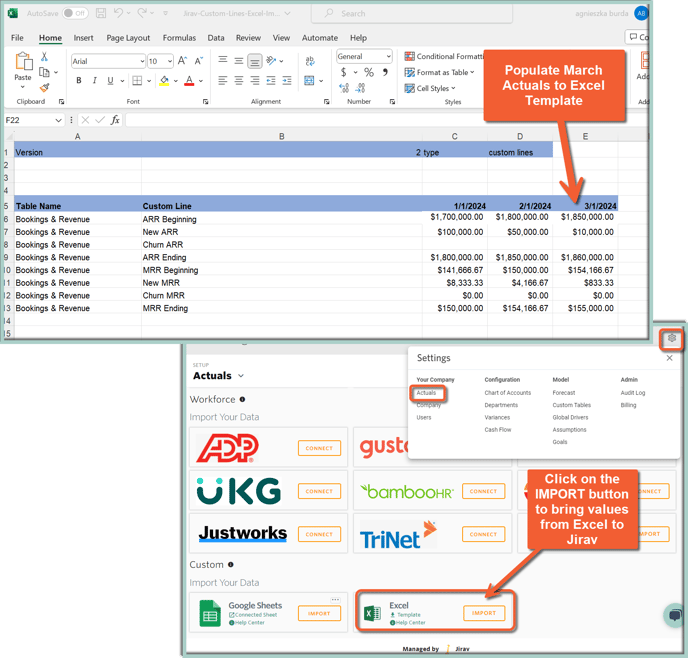Apply Comma Style format
The width and height of the screenshot is (688, 658).
385,72
